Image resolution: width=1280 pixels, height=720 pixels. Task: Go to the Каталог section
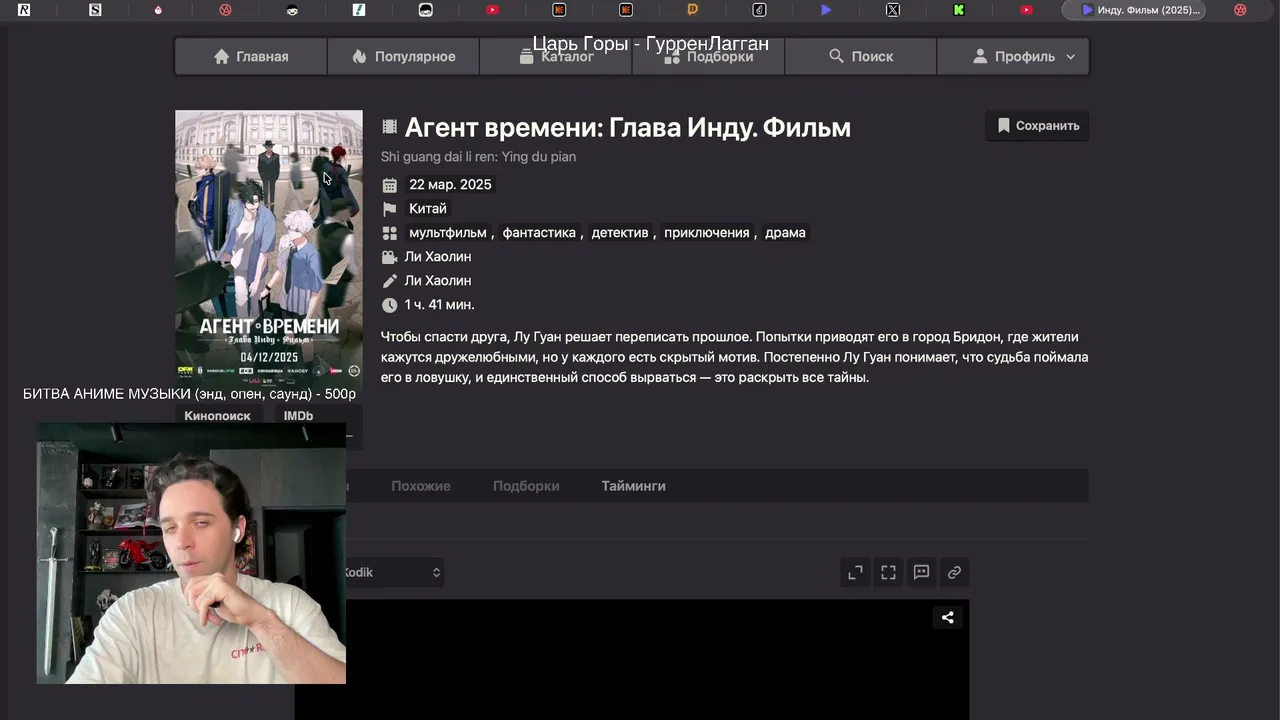[556, 57]
